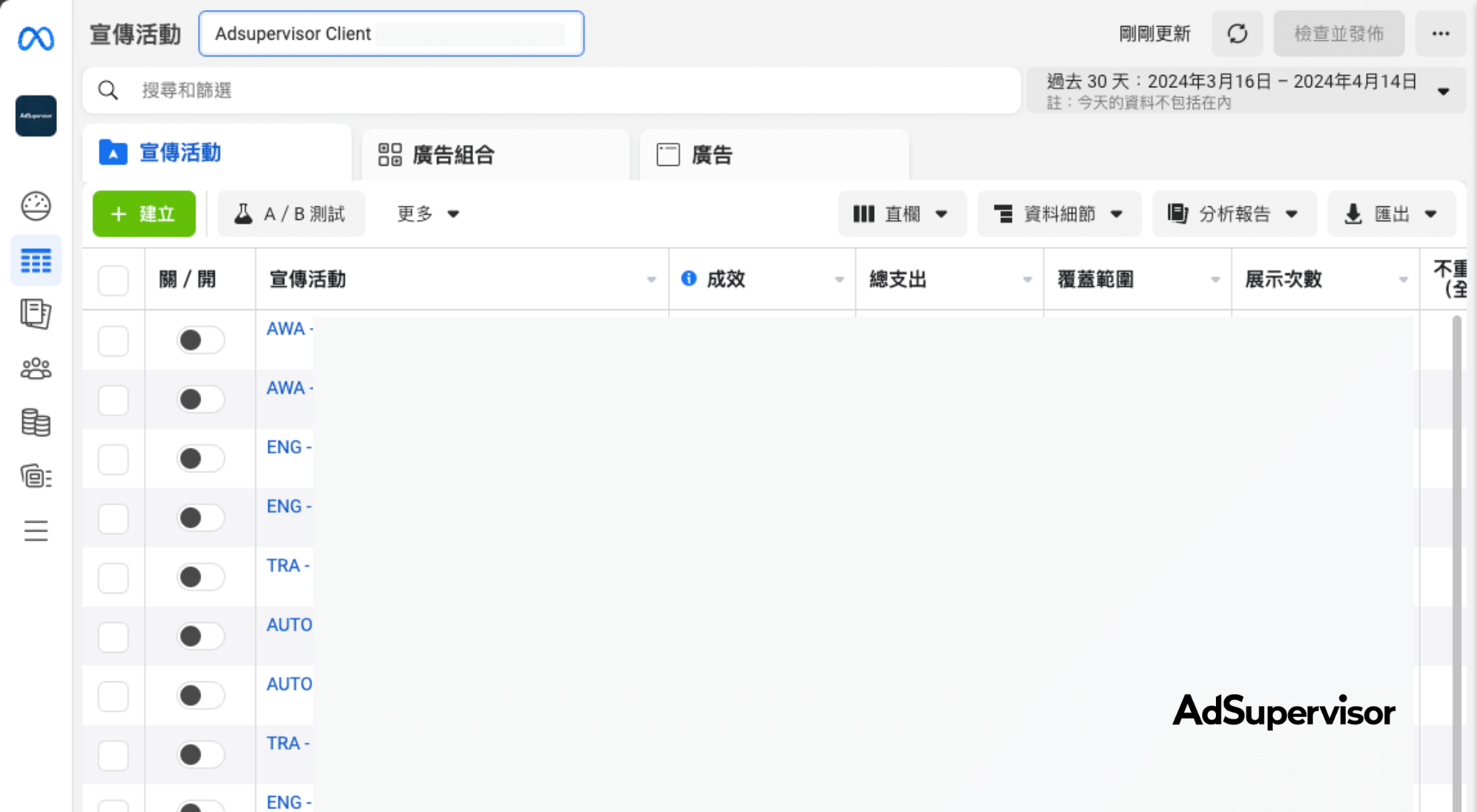This screenshot has width=1477, height=812.
Task: Tick the select-all header checkbox
Action: 113,280
